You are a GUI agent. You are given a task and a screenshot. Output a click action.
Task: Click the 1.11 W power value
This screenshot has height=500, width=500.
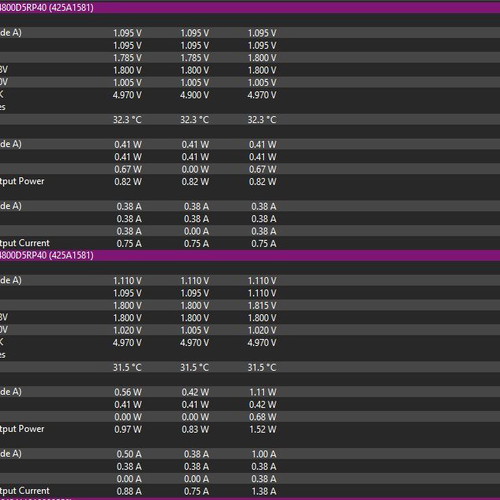pyautogui.click(x=263, y=392)
